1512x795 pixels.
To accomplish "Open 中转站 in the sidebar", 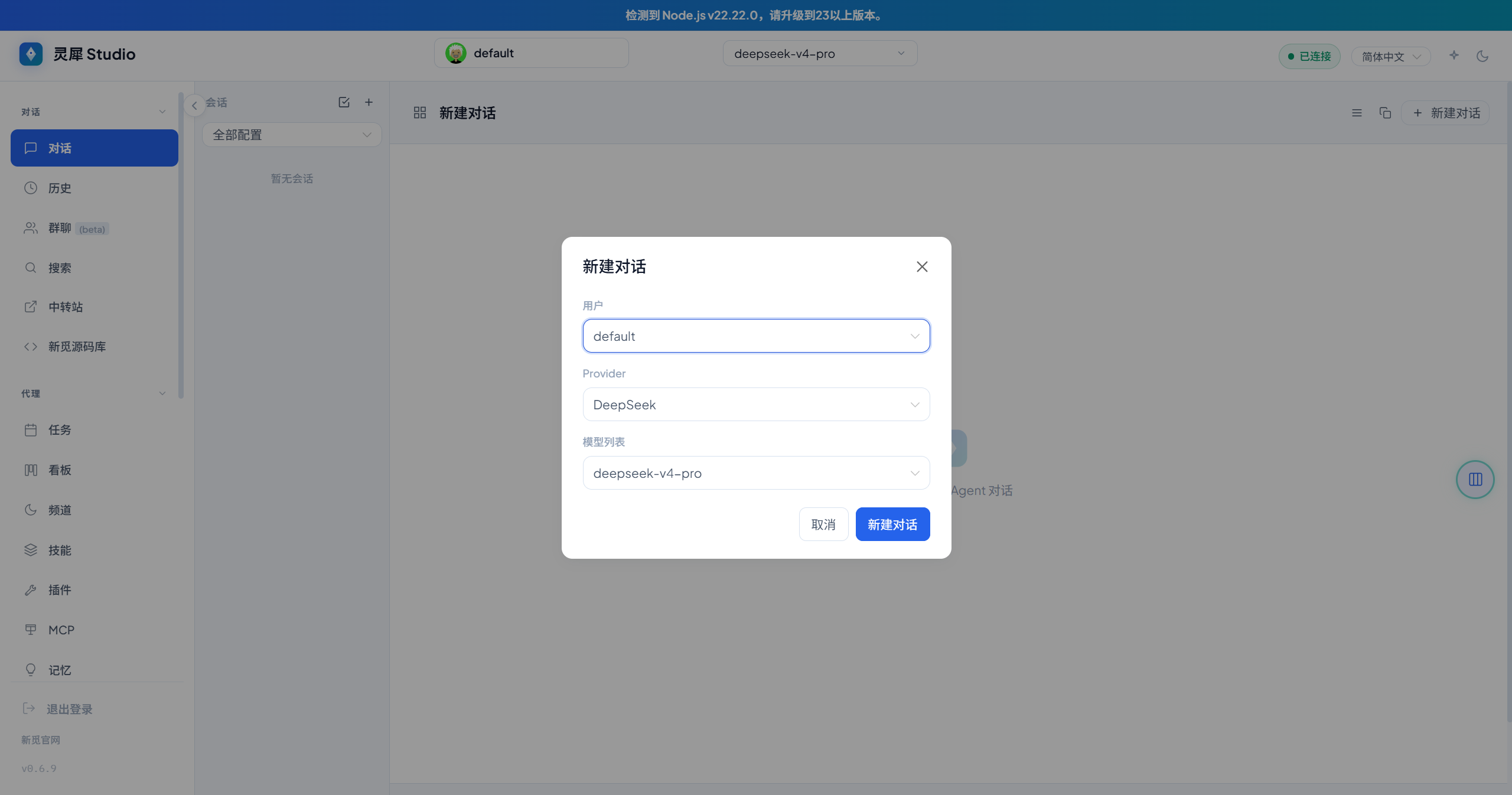I will (x=94, y=307).
